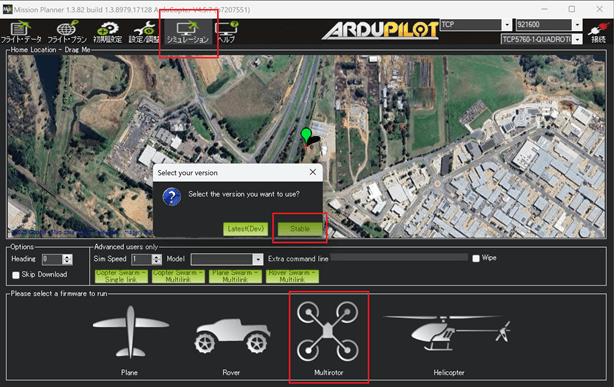Toggle the Wipe checkbox
The image size is (614, 387).
tap(476, 258)
